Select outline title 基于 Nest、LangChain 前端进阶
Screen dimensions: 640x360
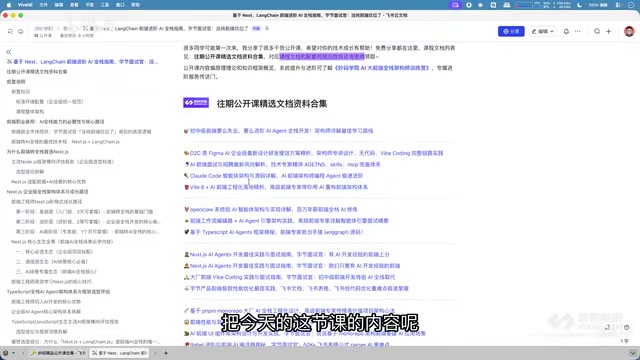(x=82, y=62)
